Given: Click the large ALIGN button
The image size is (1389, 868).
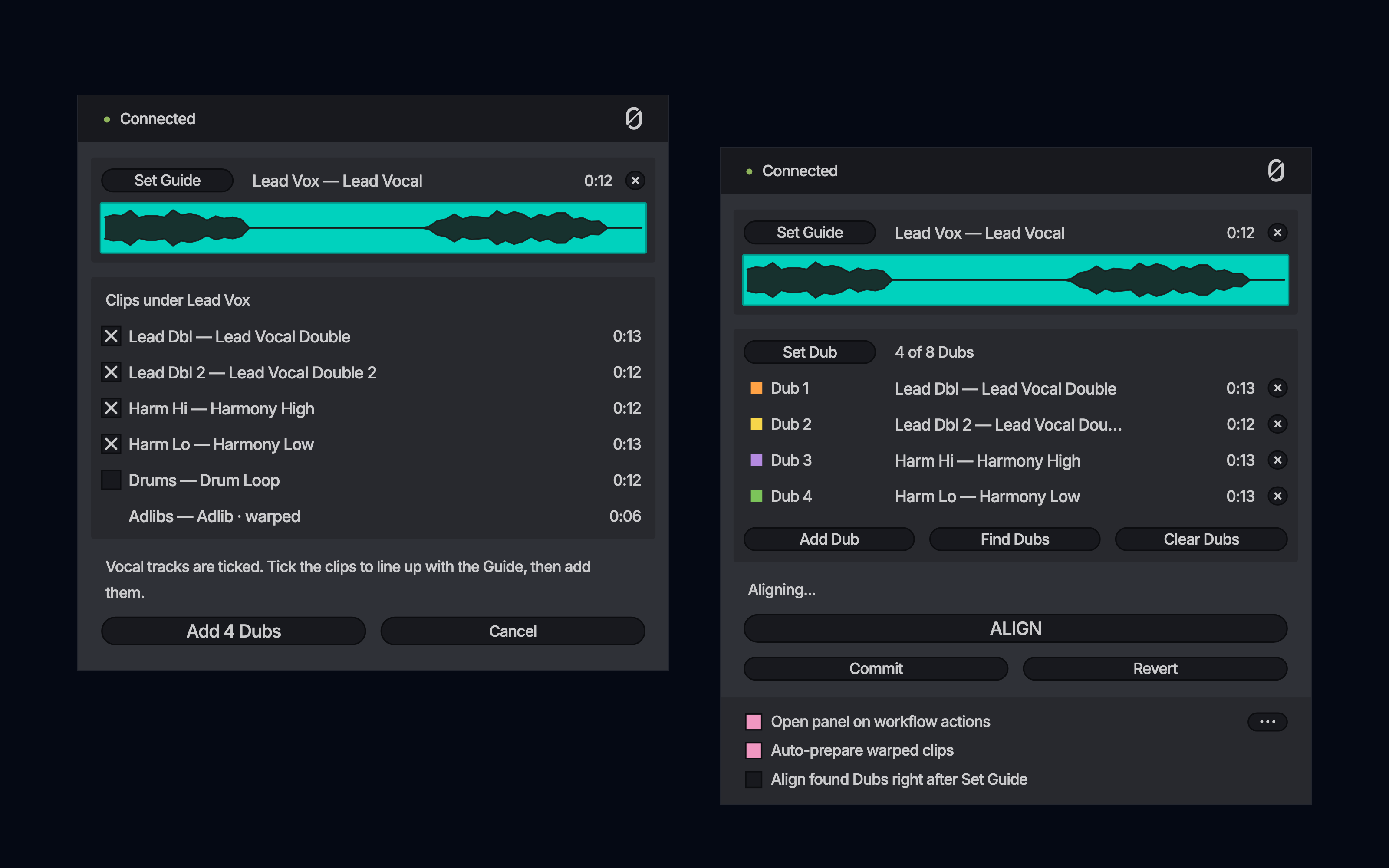Looking at the screenshot, I should pyautogui.click(x=1015, y=628).
